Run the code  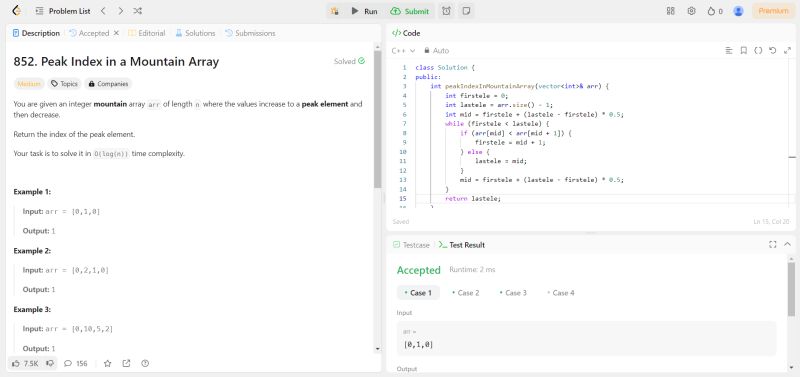[x=364, y=11]
